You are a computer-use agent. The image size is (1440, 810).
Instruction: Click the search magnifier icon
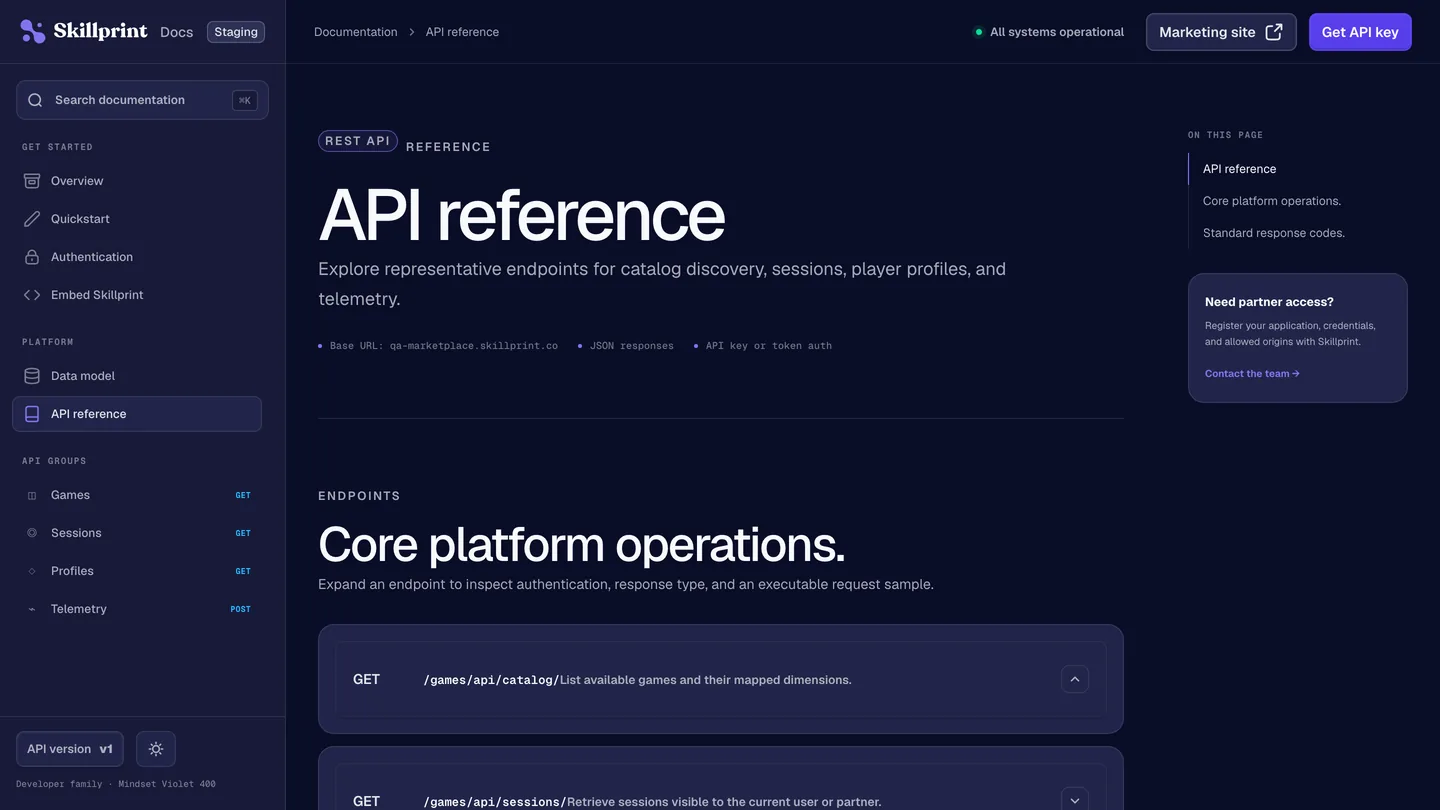point(35,100)
